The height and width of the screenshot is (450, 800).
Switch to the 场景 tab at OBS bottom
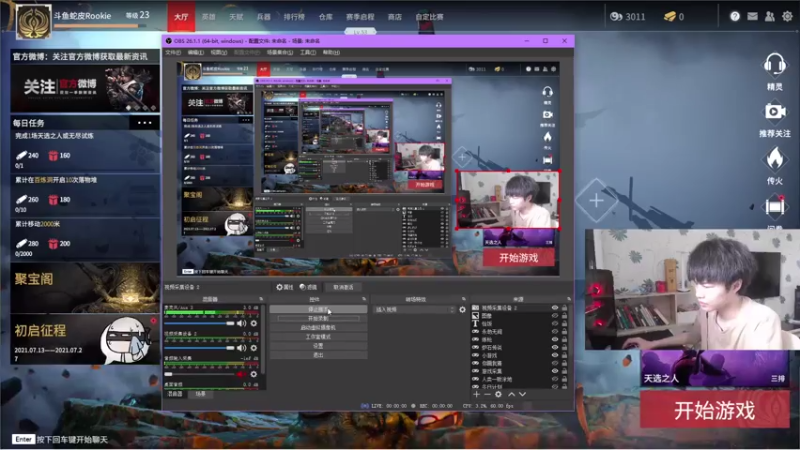(201, 394)
